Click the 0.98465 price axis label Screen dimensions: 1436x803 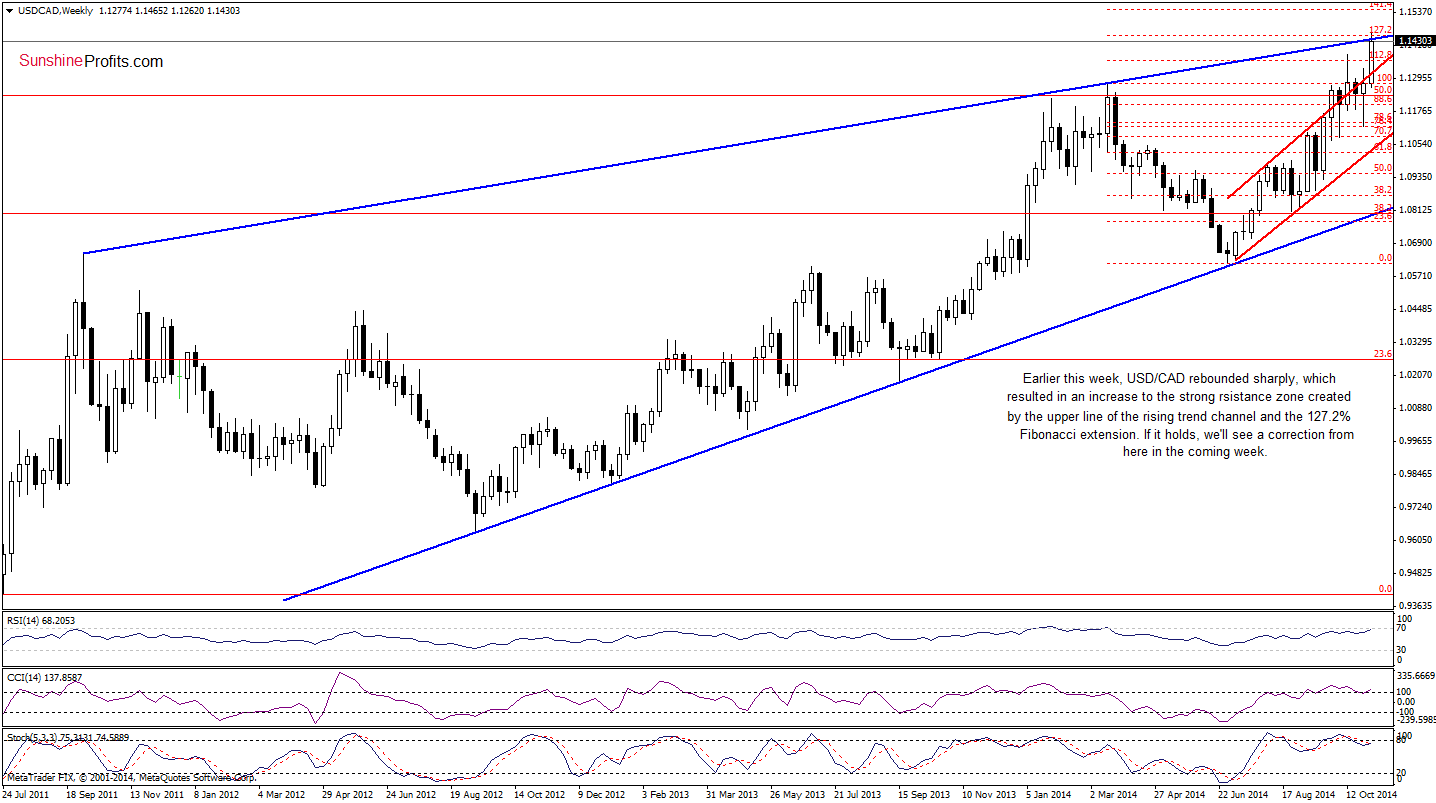tap(1414, 474)
